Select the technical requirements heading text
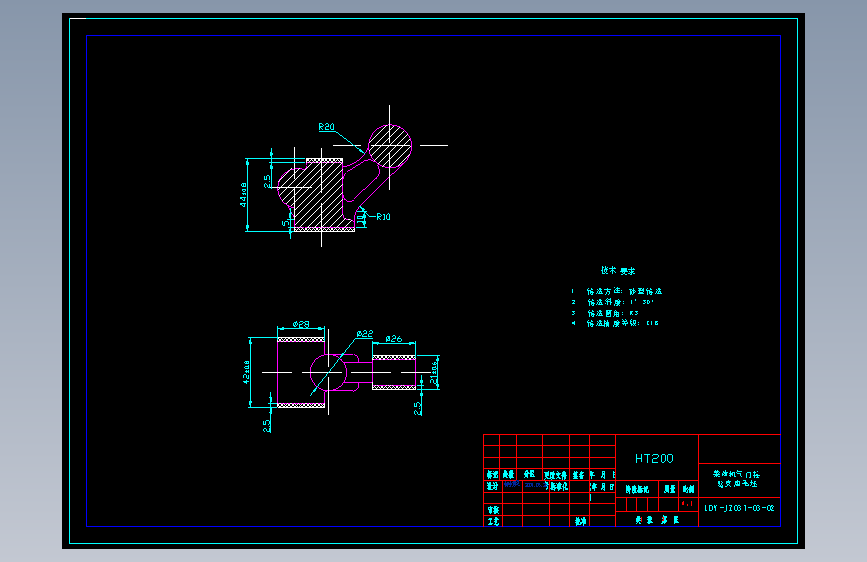867x562 pixels. tap(618, 270)
